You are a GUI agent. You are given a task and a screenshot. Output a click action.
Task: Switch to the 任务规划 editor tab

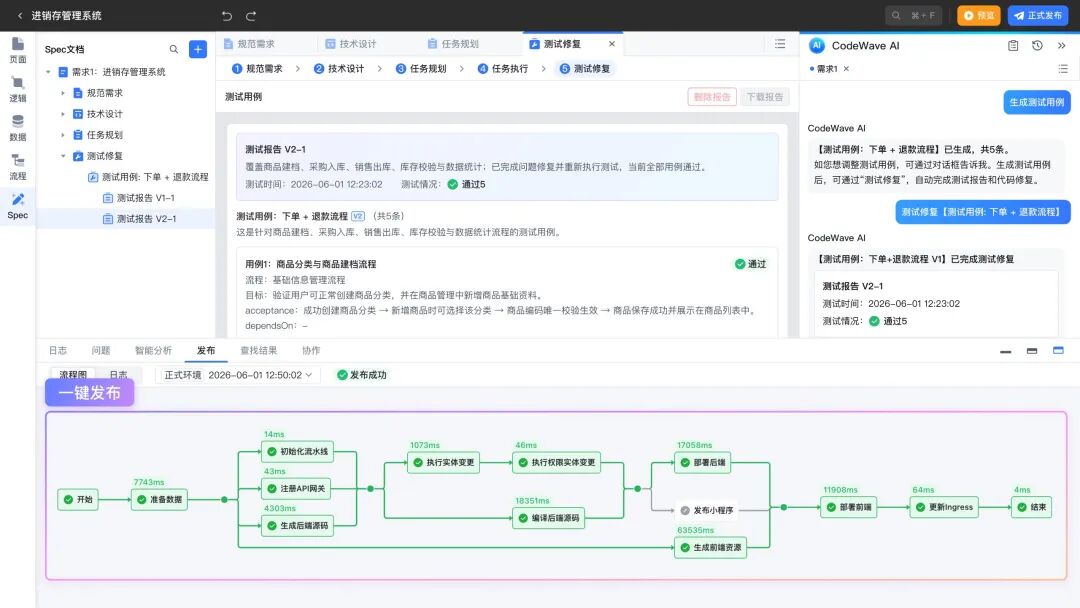click(453, 44)
